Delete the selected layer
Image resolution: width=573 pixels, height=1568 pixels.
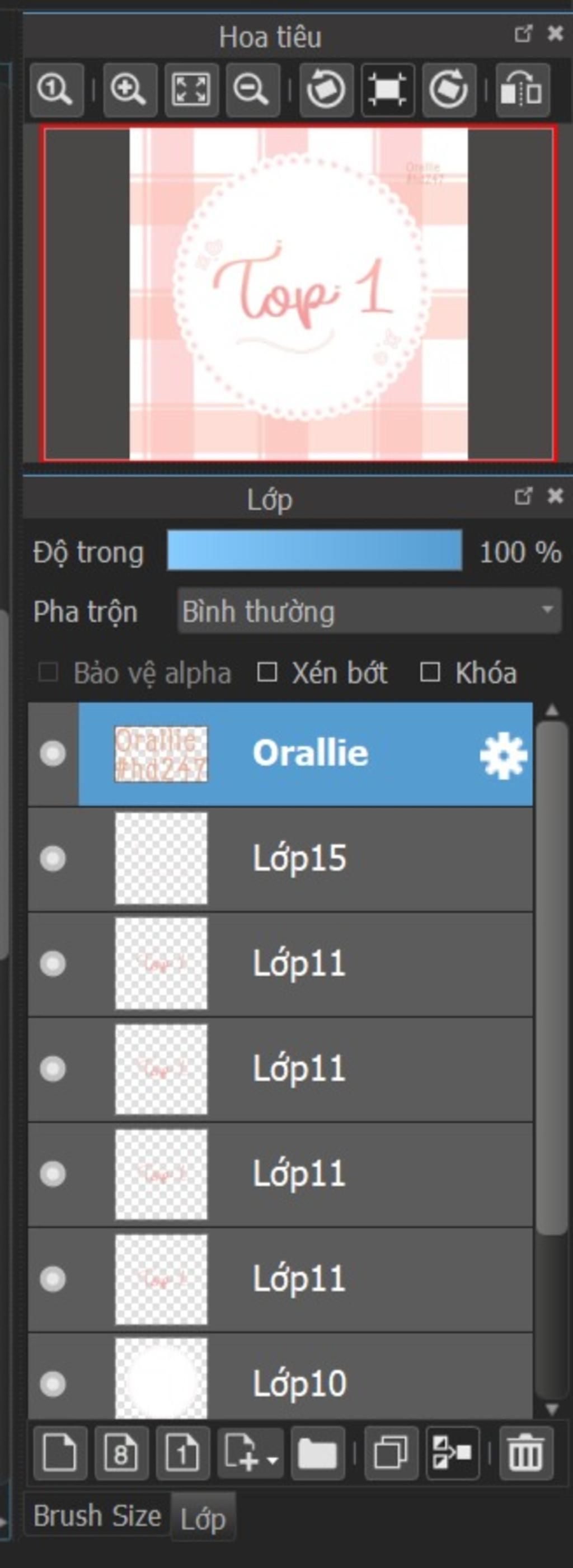(x=525, y=1453)
